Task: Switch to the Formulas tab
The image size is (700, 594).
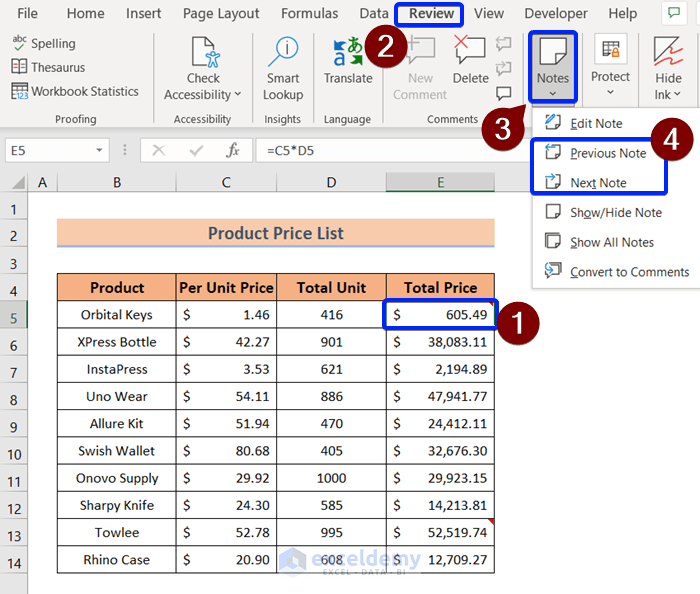Action: pyautogui.click(x=309, y=14)
